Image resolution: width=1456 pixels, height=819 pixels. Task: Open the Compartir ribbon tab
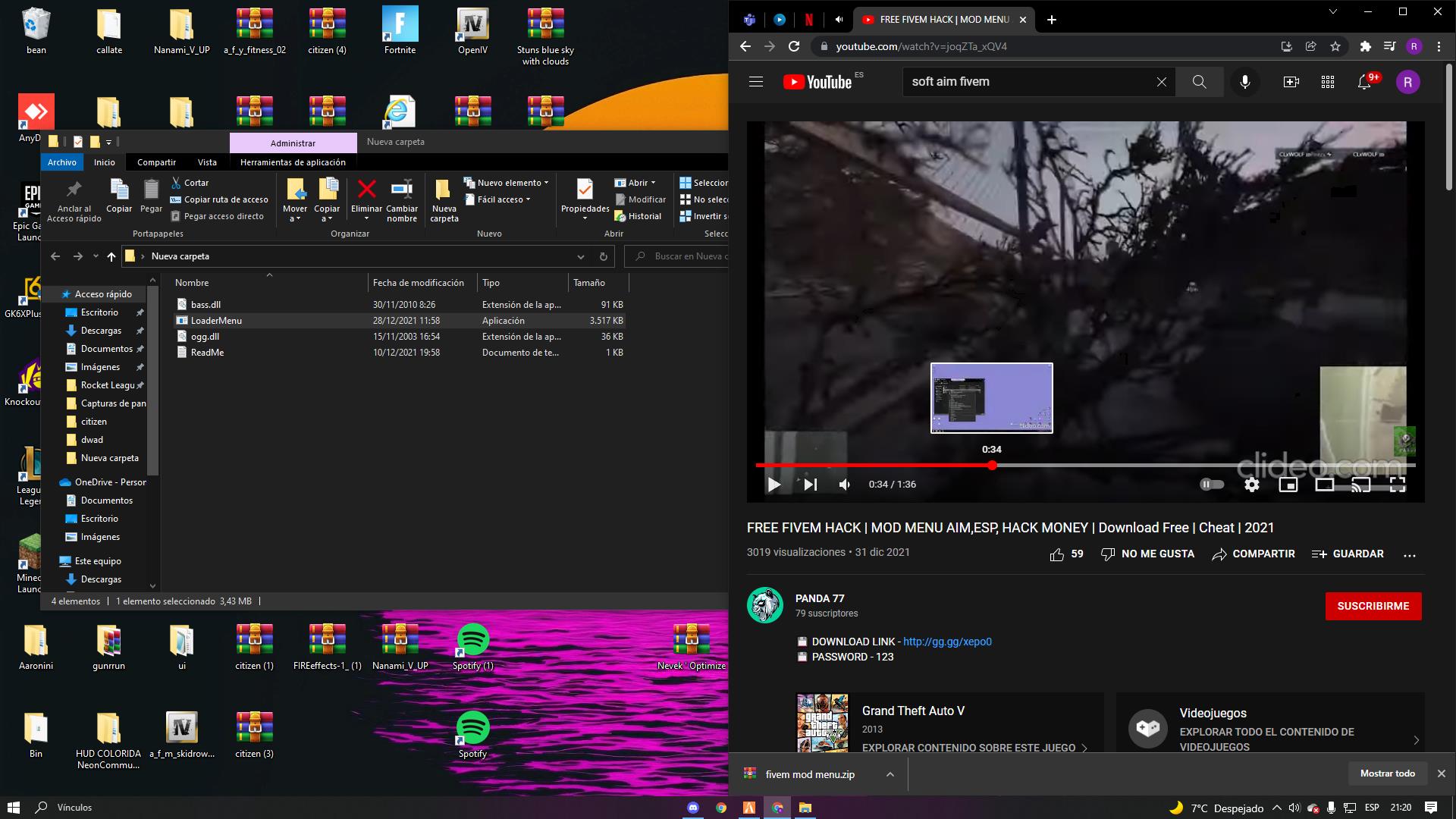pyautogui.click(x=156, y=162)
